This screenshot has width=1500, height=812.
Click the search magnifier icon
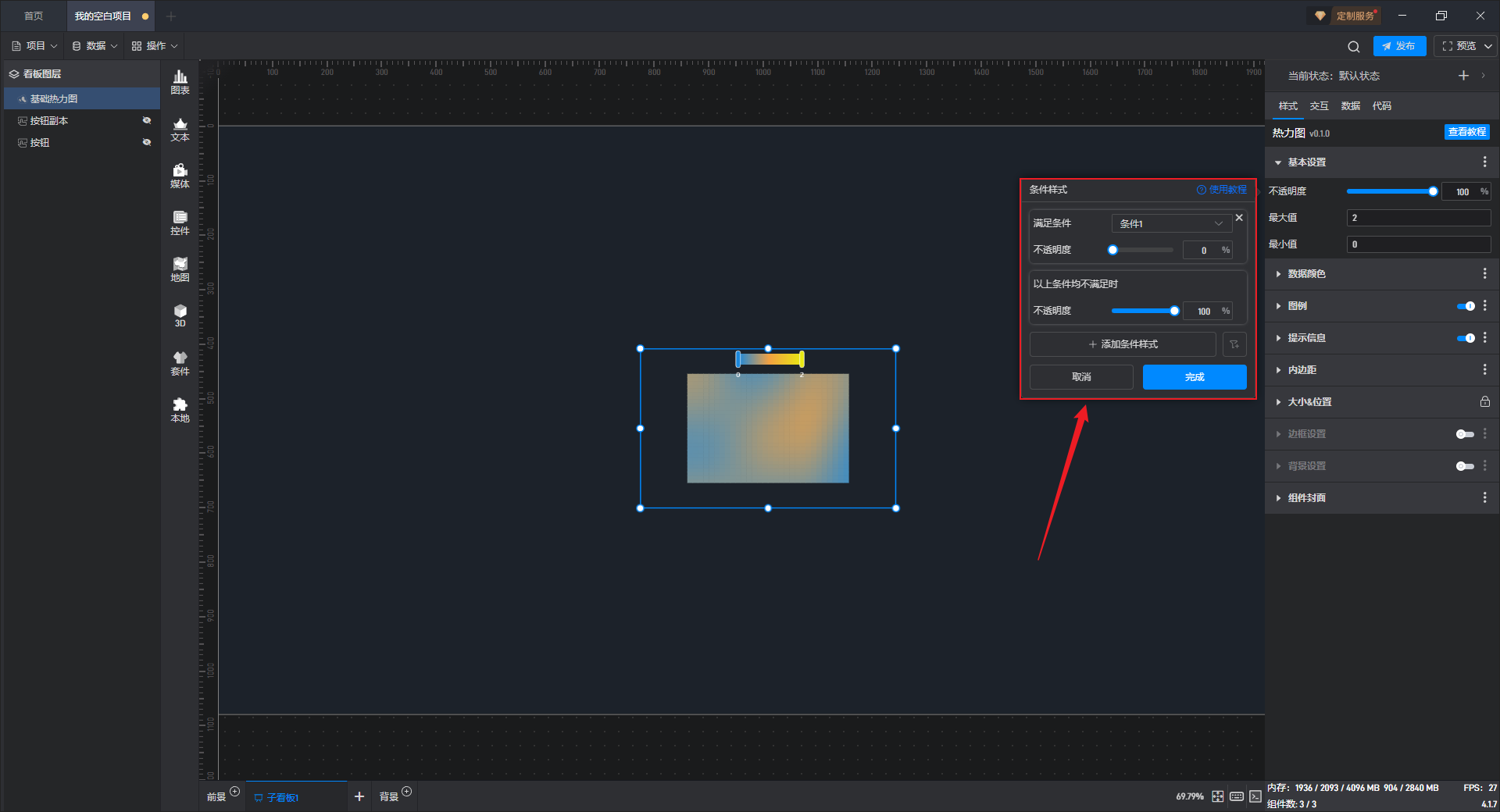[x=1354, y=47]
